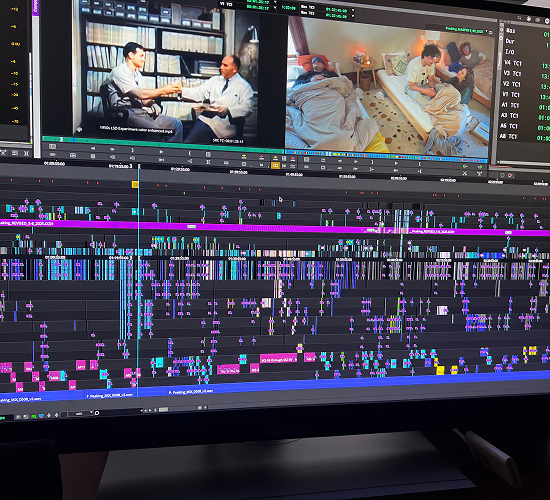Click the red Overwrite arrow button

[261, 157]
